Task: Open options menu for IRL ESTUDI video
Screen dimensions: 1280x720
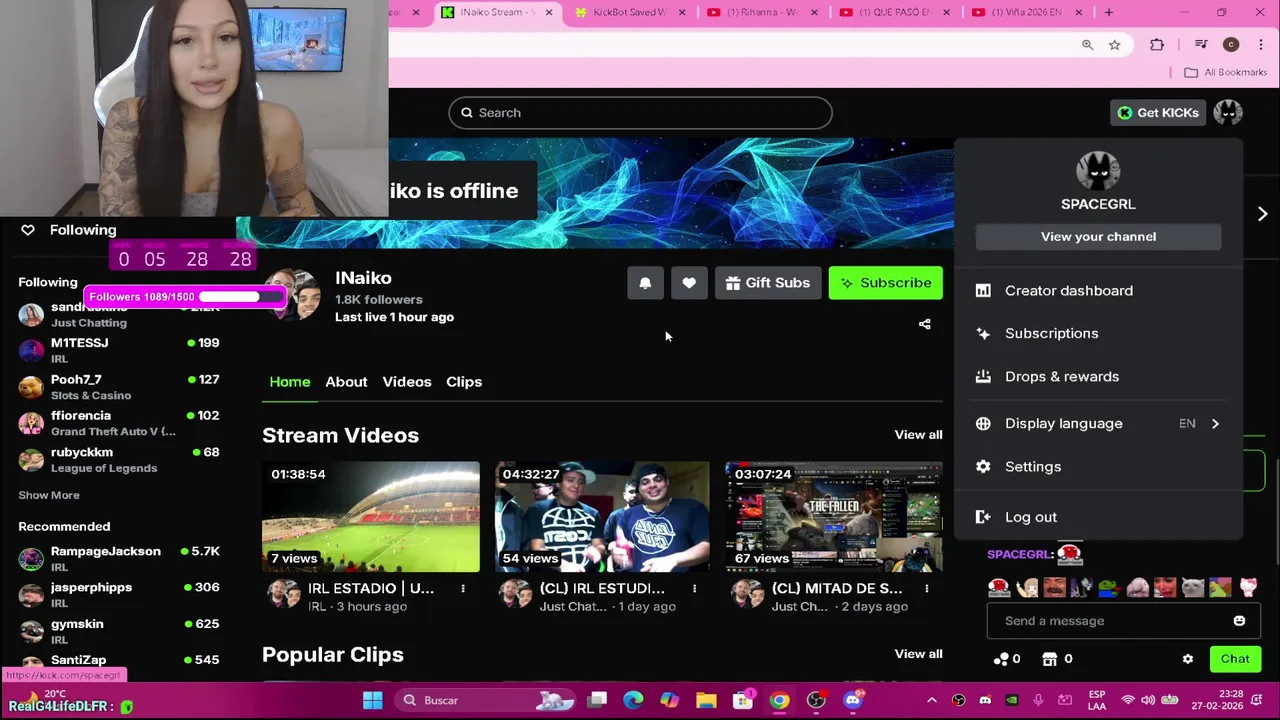Action: [x=694, y=589]
